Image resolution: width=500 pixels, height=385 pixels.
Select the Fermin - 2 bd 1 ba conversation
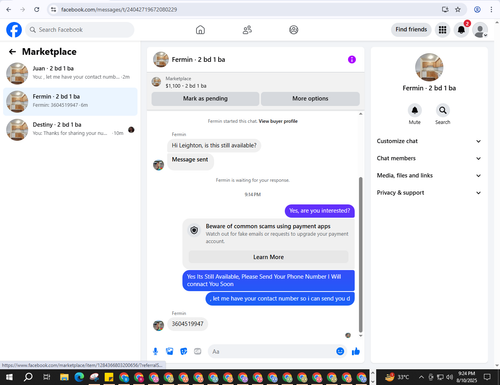(70, 101)
